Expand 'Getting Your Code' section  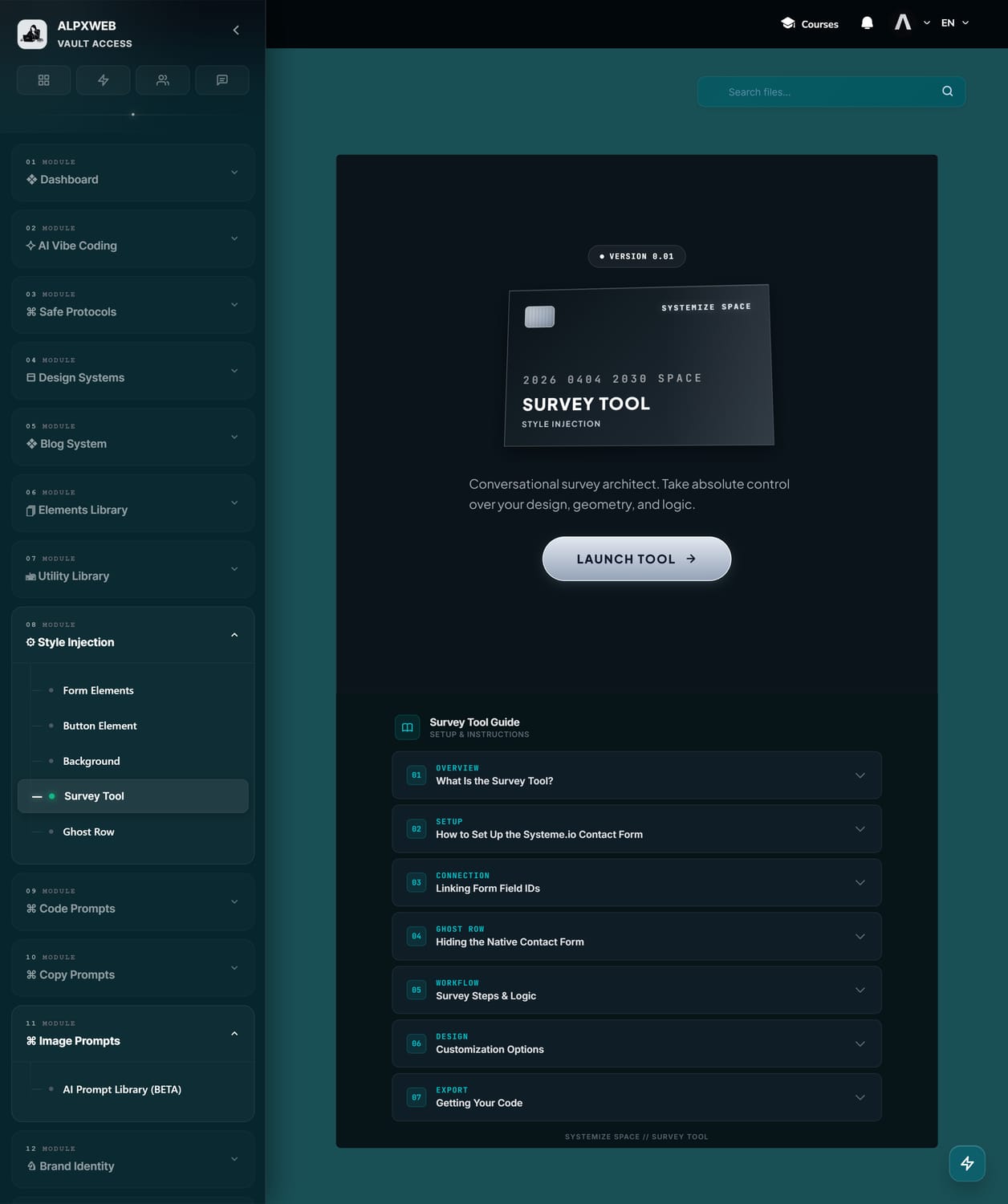coord(636,1097)
